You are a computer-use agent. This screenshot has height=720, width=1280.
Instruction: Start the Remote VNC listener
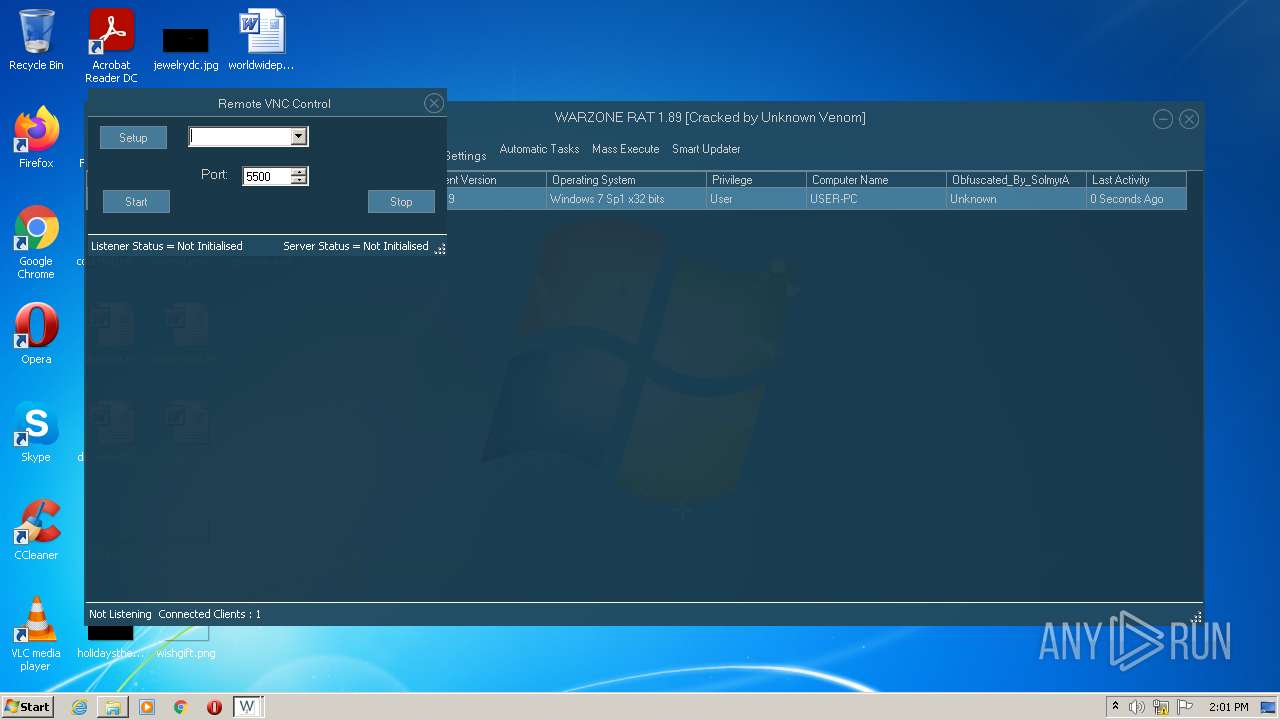coord(136,202)
